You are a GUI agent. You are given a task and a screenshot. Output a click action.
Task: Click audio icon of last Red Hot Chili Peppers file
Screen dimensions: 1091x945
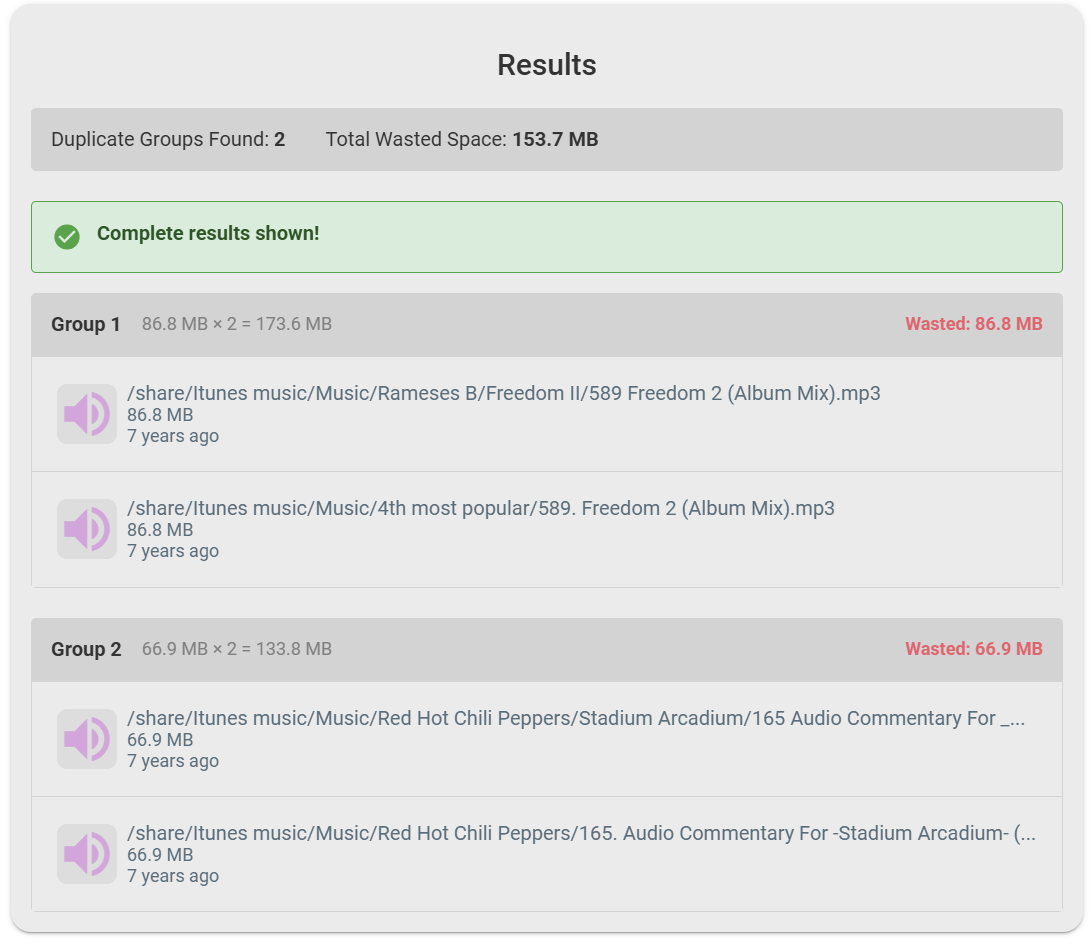(x=87, y=854)
